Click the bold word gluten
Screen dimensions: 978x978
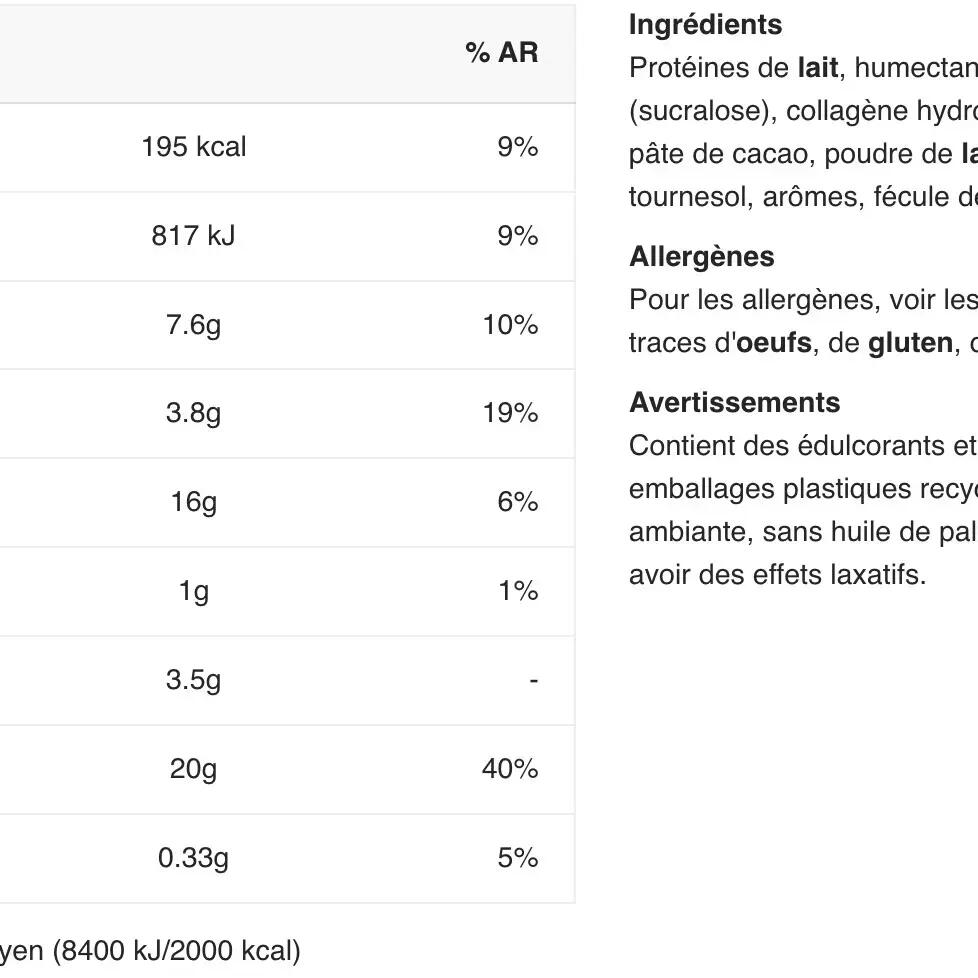click(x=910, y=343)
